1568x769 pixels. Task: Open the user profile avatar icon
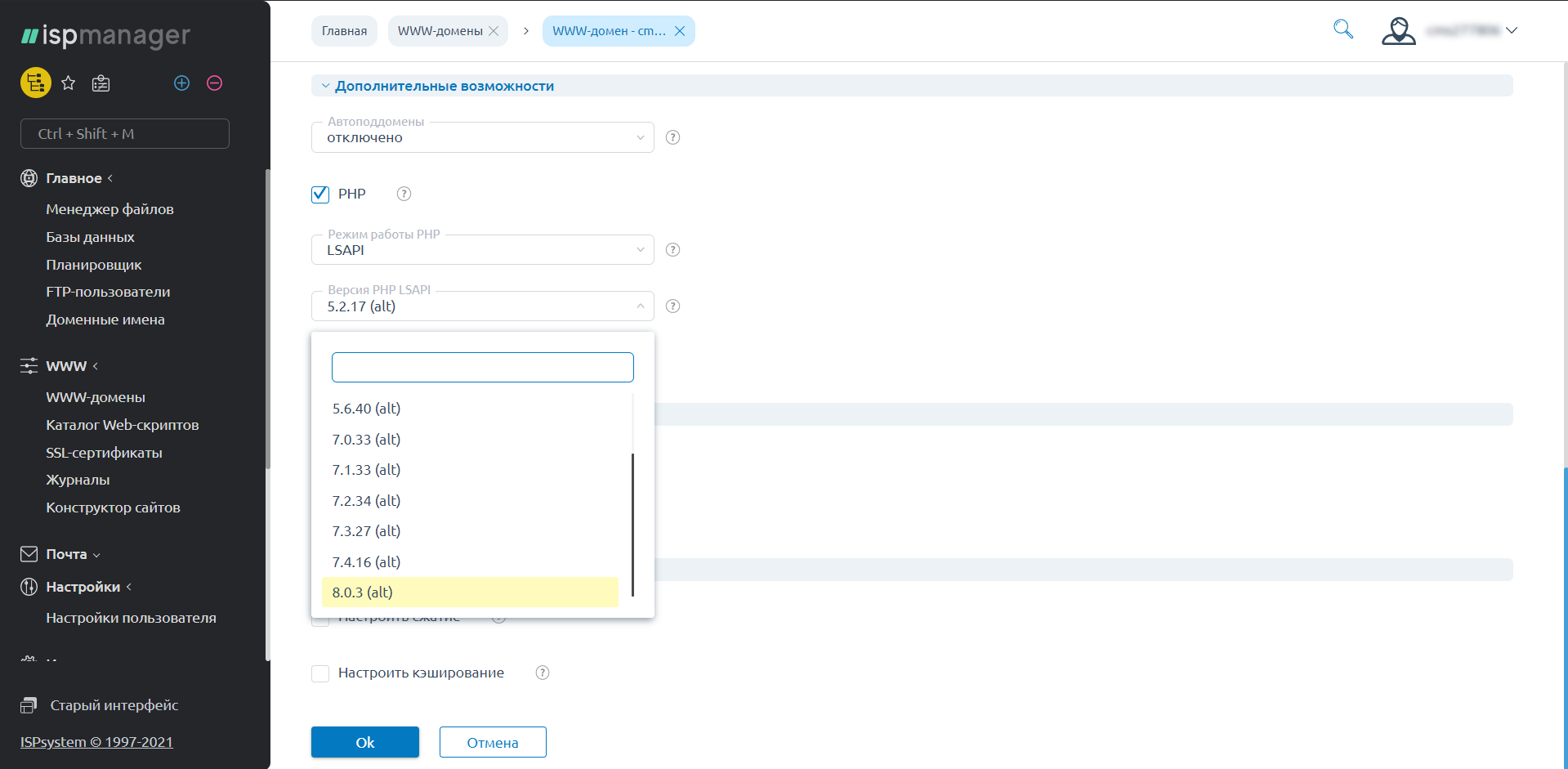(x=1398, y=31)
